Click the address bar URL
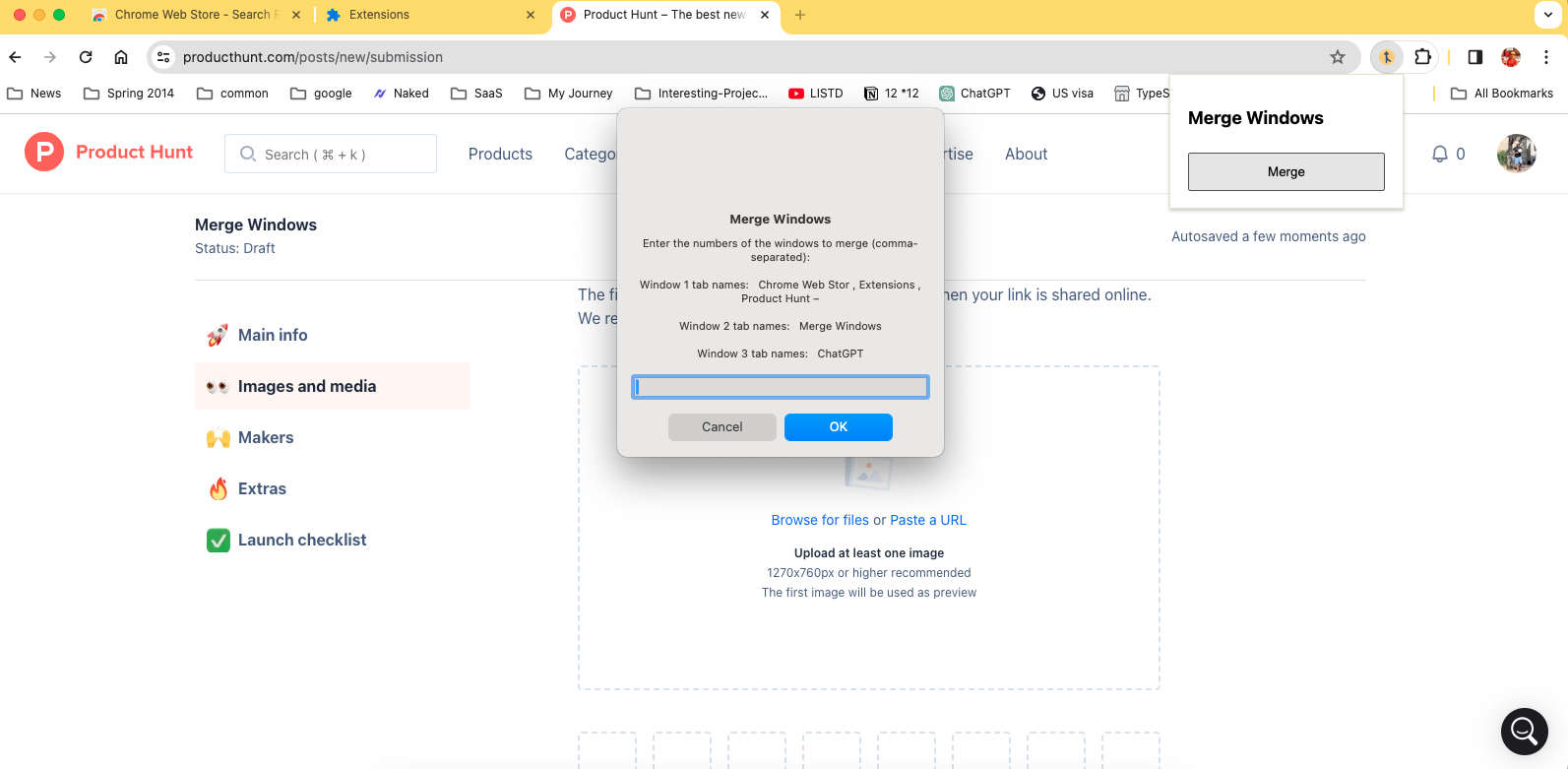The image size is (1568, 769). pos(313,57)
